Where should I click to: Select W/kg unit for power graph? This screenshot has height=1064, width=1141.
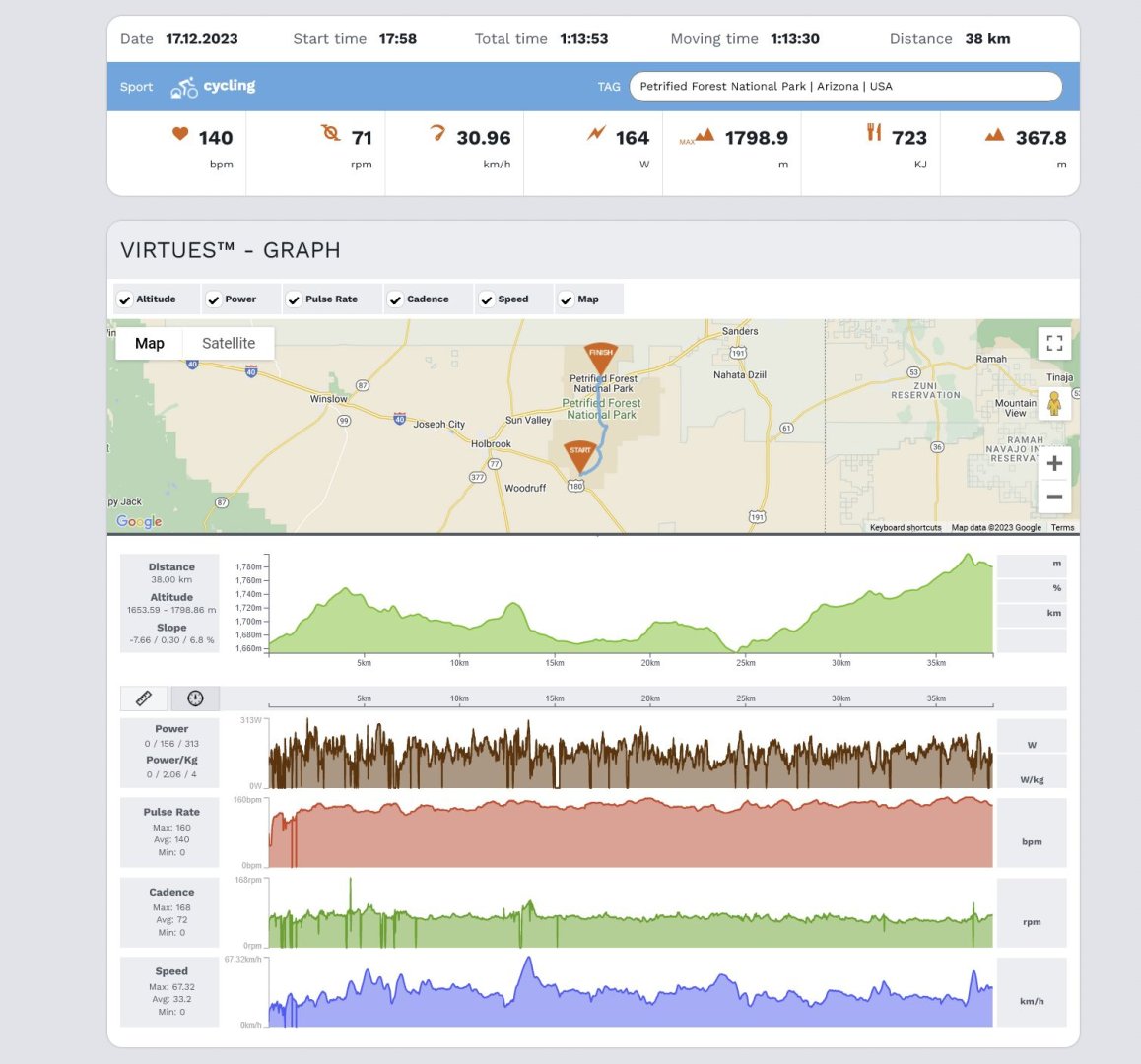click(x=1032, y=779)
